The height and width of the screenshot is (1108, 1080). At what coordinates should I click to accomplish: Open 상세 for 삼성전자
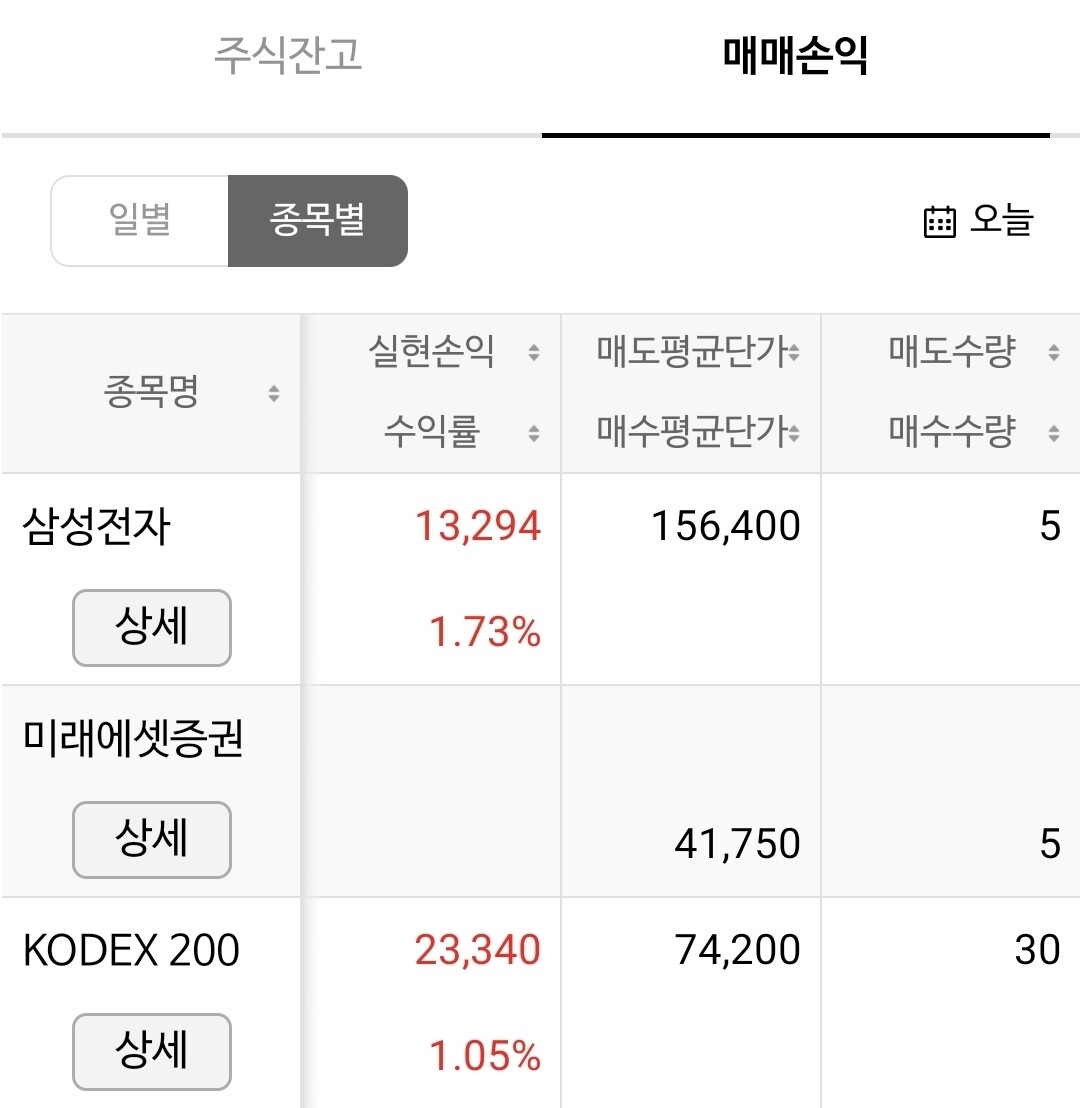tap(152, 628)
